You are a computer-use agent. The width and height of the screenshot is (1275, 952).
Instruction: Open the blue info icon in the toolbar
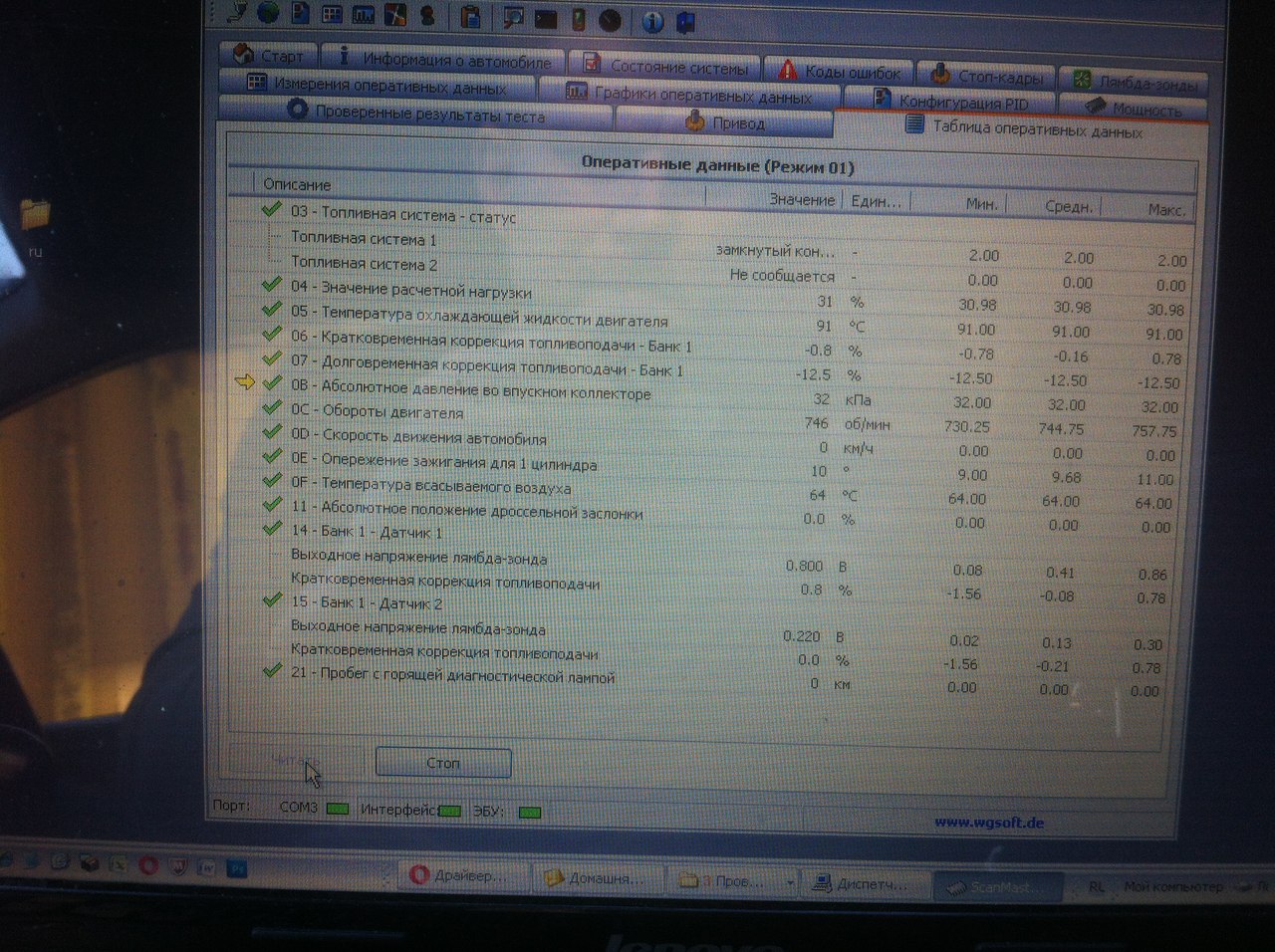point(652,20)
